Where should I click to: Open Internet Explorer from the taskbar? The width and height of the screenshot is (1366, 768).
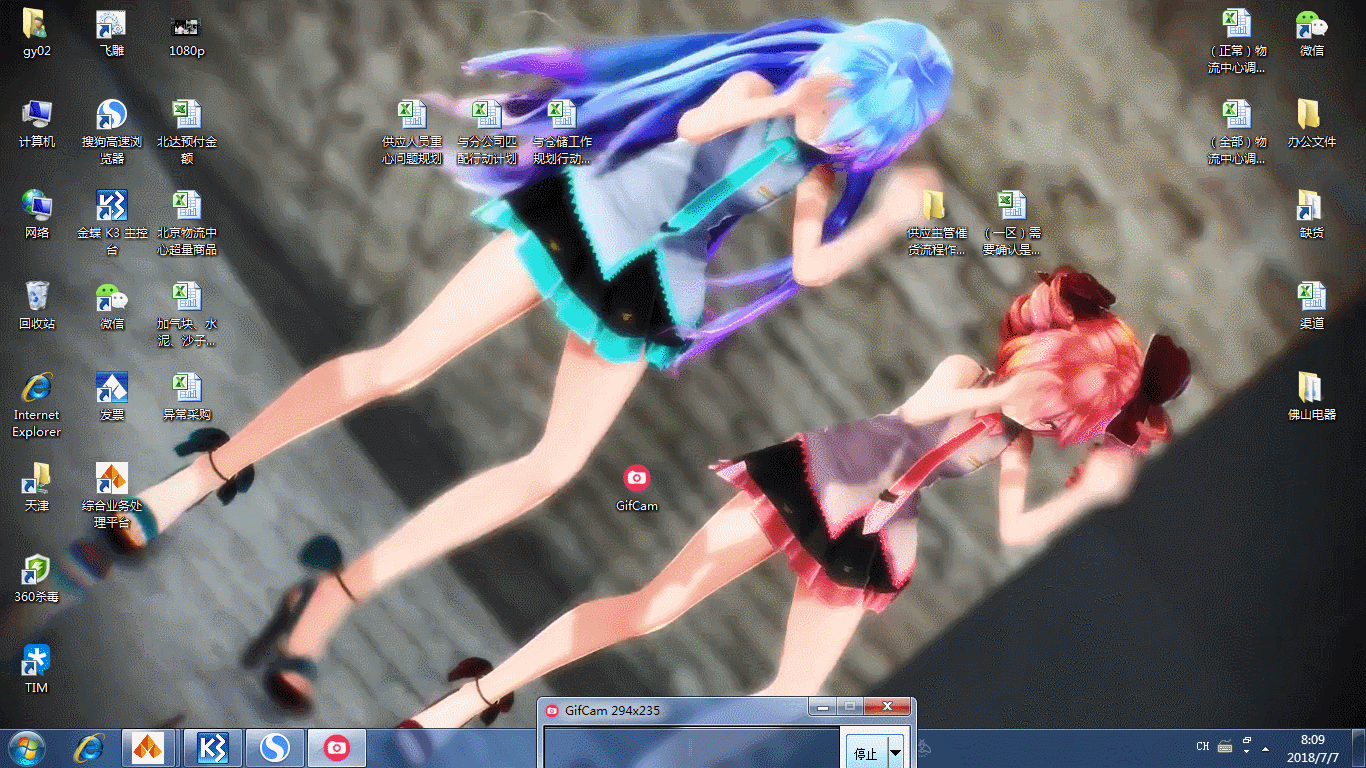[x=90, y=747]
